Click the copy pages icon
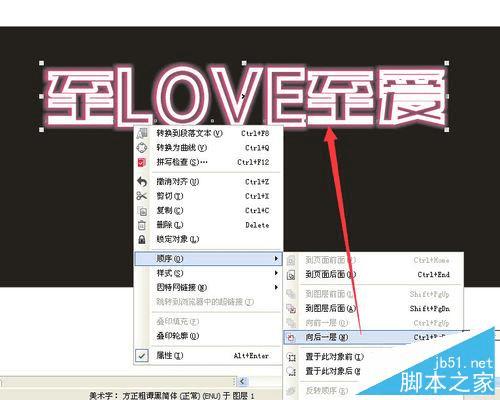This screenshot has height=400, width=500. 142,211
